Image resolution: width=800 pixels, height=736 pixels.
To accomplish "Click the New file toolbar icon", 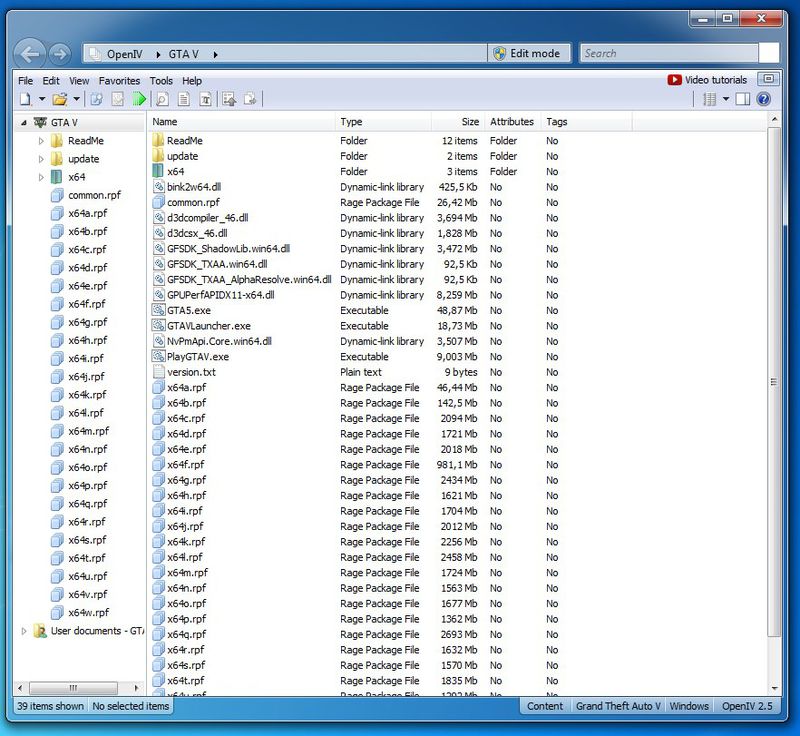I will coord(26,99).
